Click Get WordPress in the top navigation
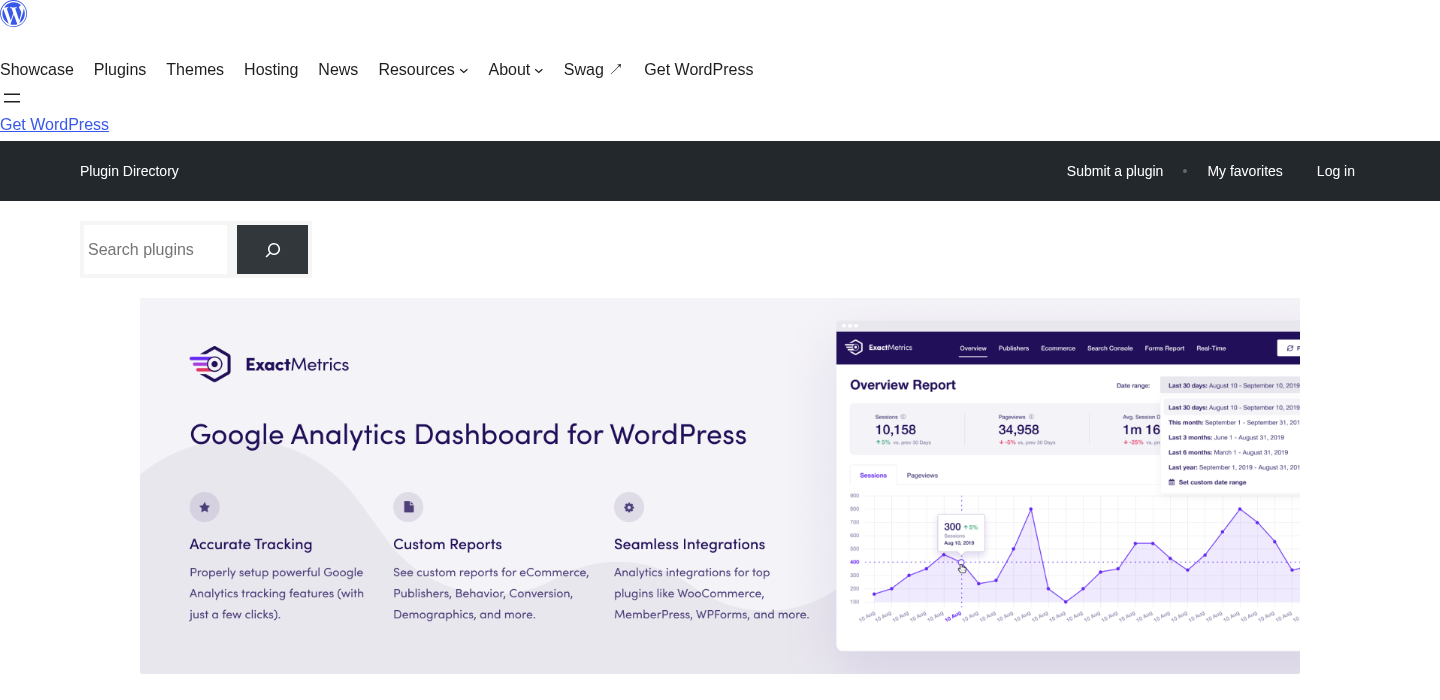This screenshot has width=1440, height=700. click(698, 70)
